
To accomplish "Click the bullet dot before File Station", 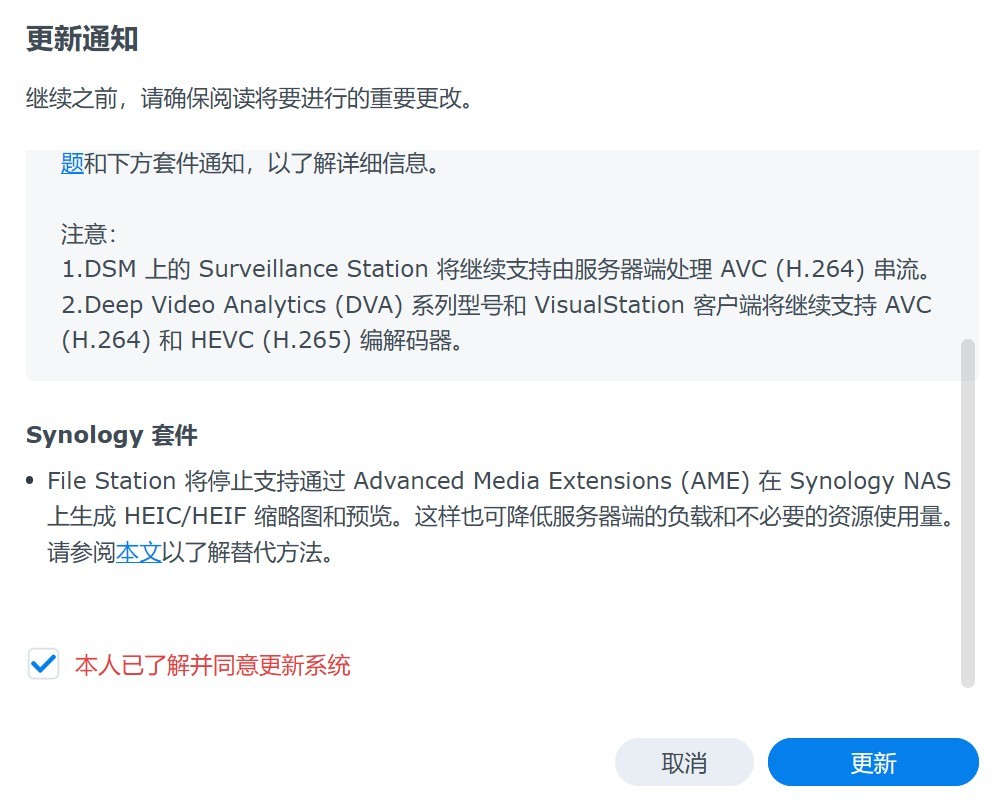I will [x=30, y=481].
